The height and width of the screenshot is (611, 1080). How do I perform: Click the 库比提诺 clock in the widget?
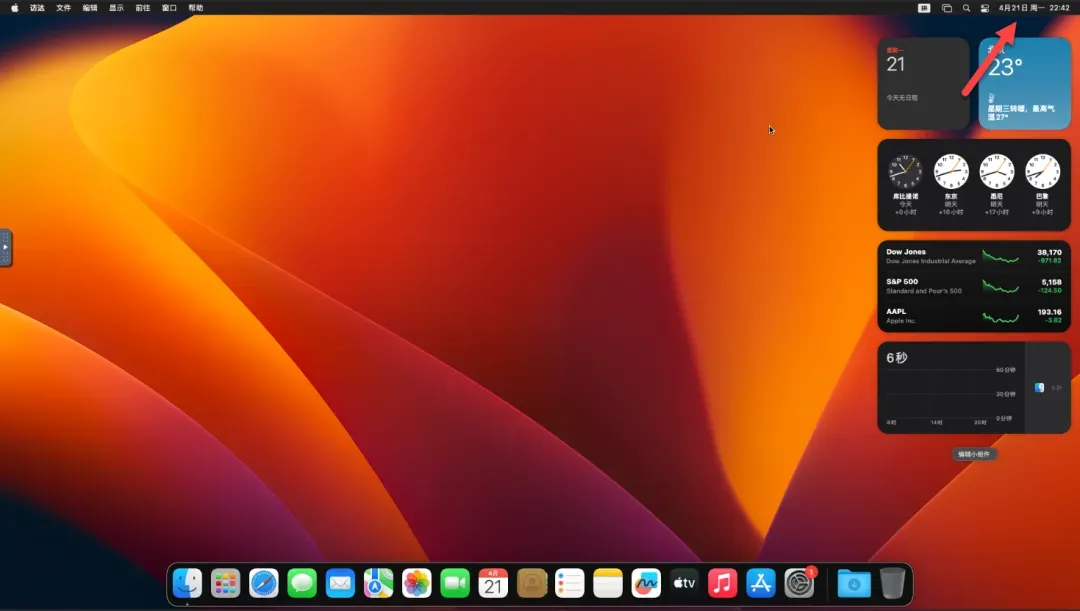[905, 172]
